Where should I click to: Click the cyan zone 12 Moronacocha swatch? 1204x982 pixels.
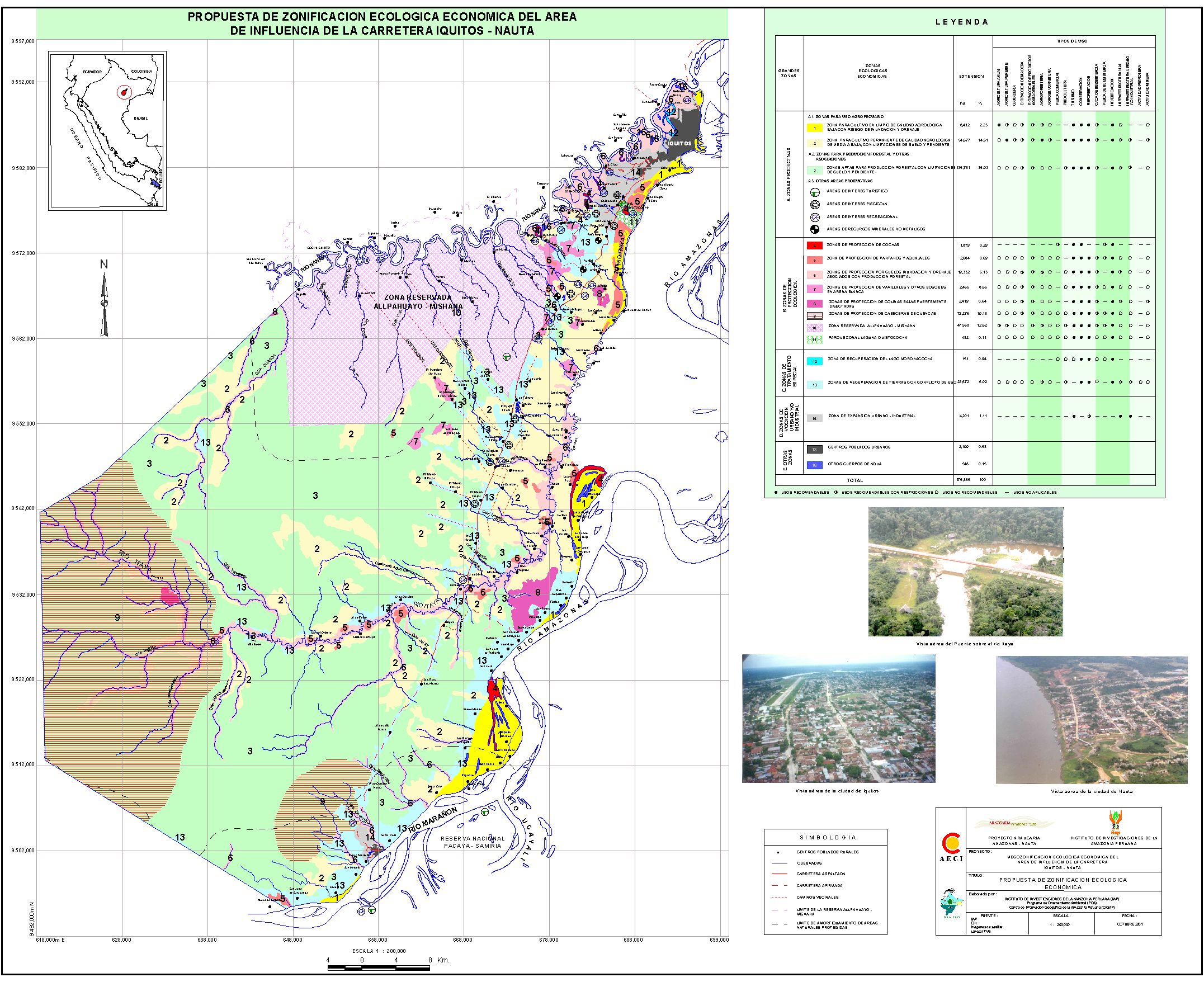814,361
